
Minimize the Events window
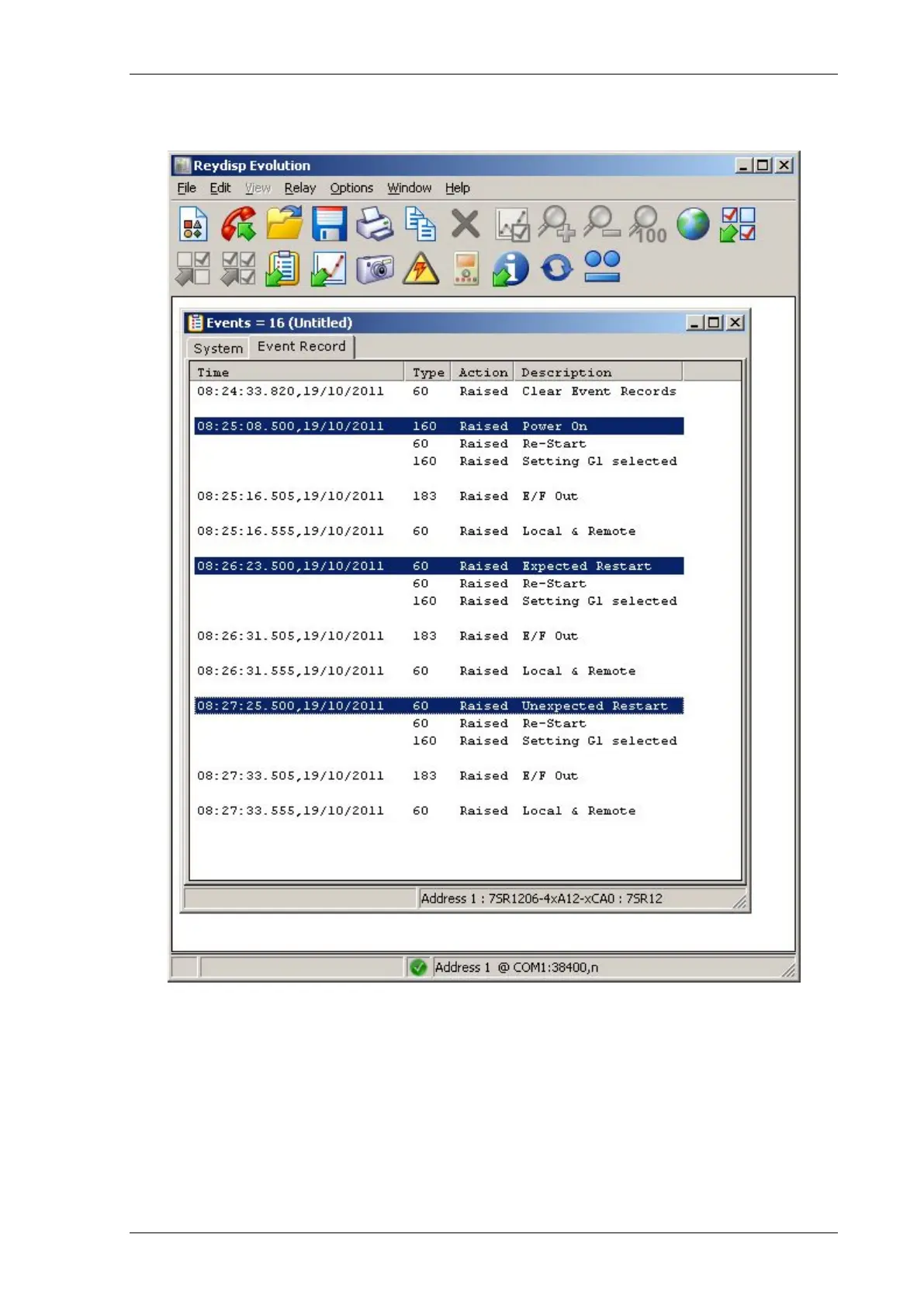click(695, 322)
